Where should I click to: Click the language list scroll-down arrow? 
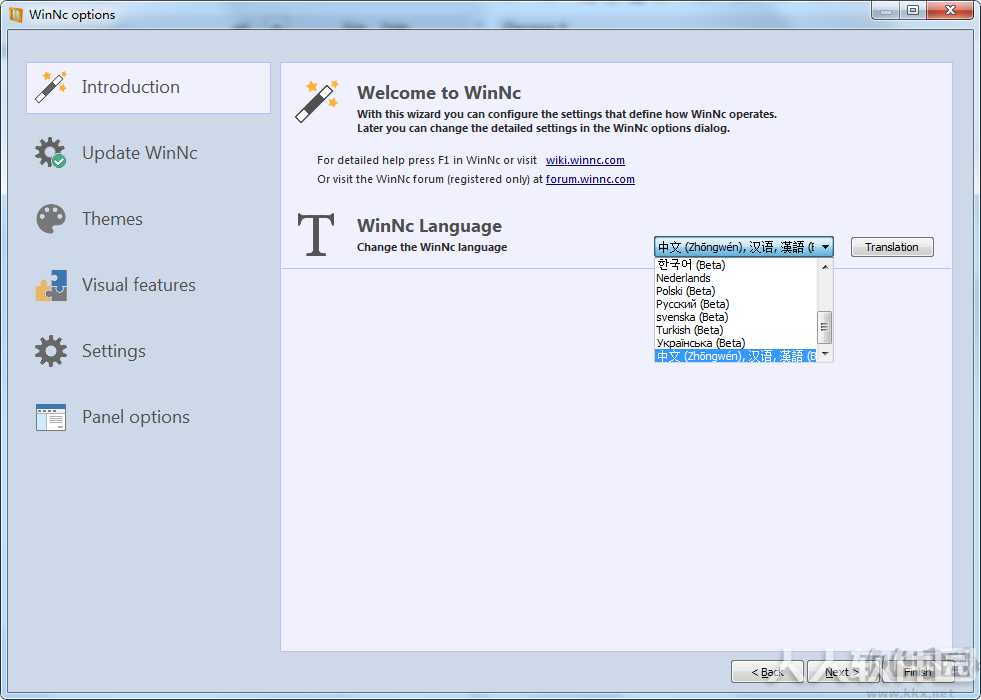[825, 354]
